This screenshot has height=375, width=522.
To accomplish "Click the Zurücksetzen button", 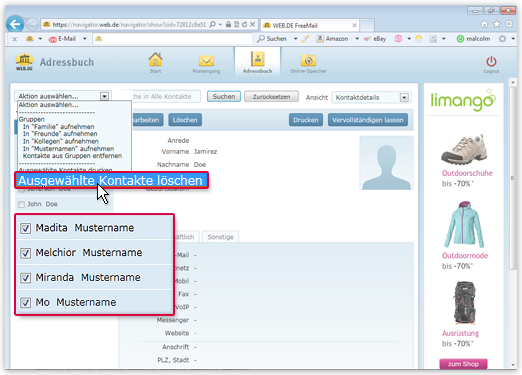I will [x=271, y=97].
